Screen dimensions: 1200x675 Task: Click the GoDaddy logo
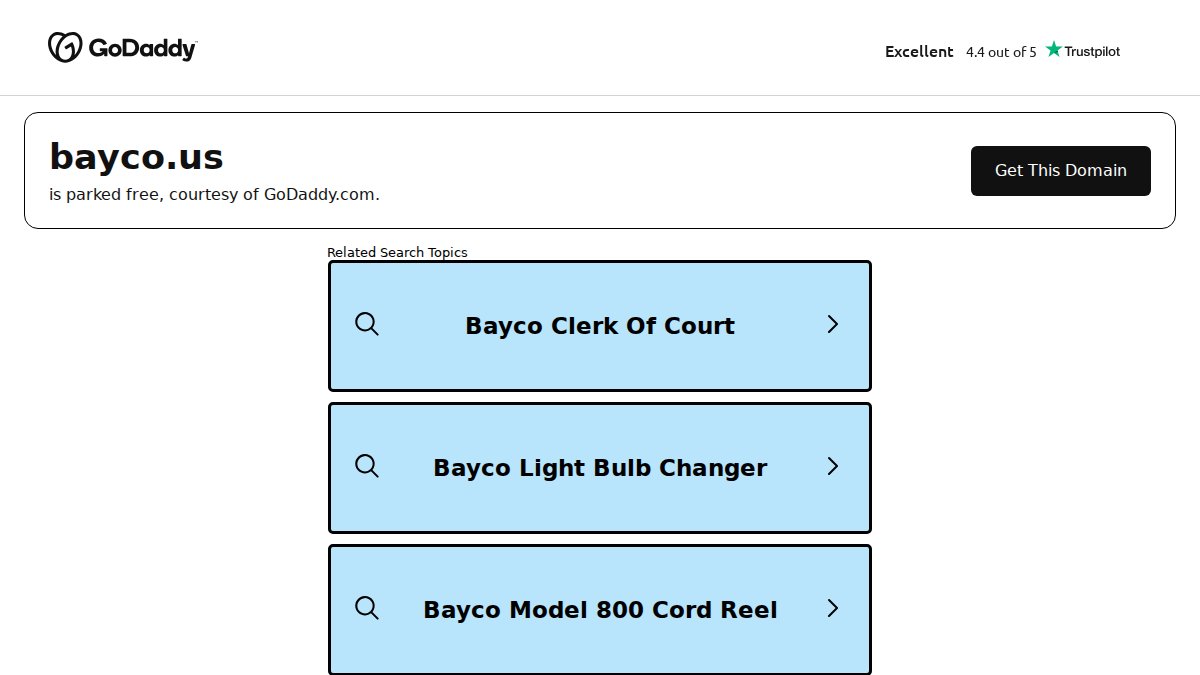122,47
